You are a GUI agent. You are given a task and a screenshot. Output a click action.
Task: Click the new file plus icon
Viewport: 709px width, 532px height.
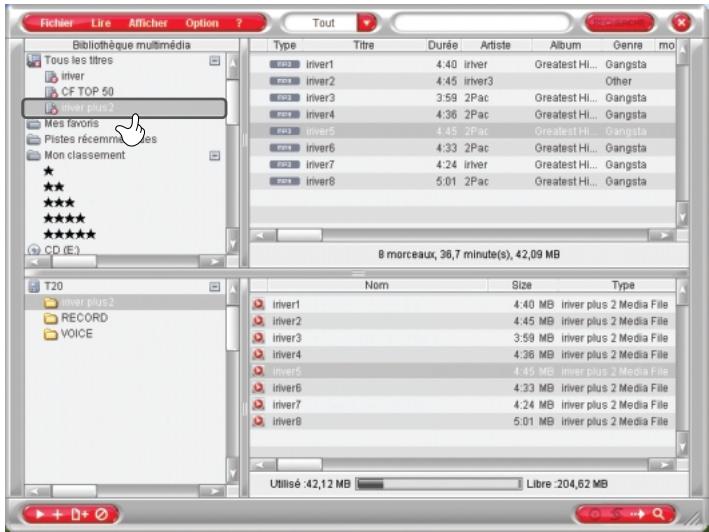79,514
